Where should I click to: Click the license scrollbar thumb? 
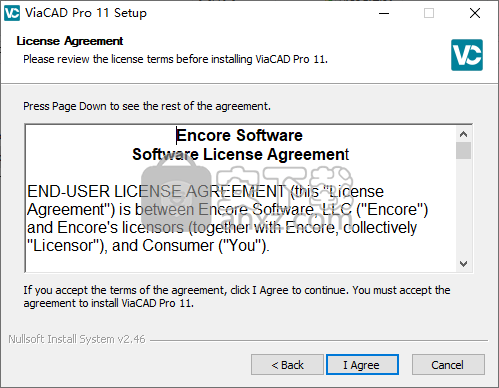(463, 151)
